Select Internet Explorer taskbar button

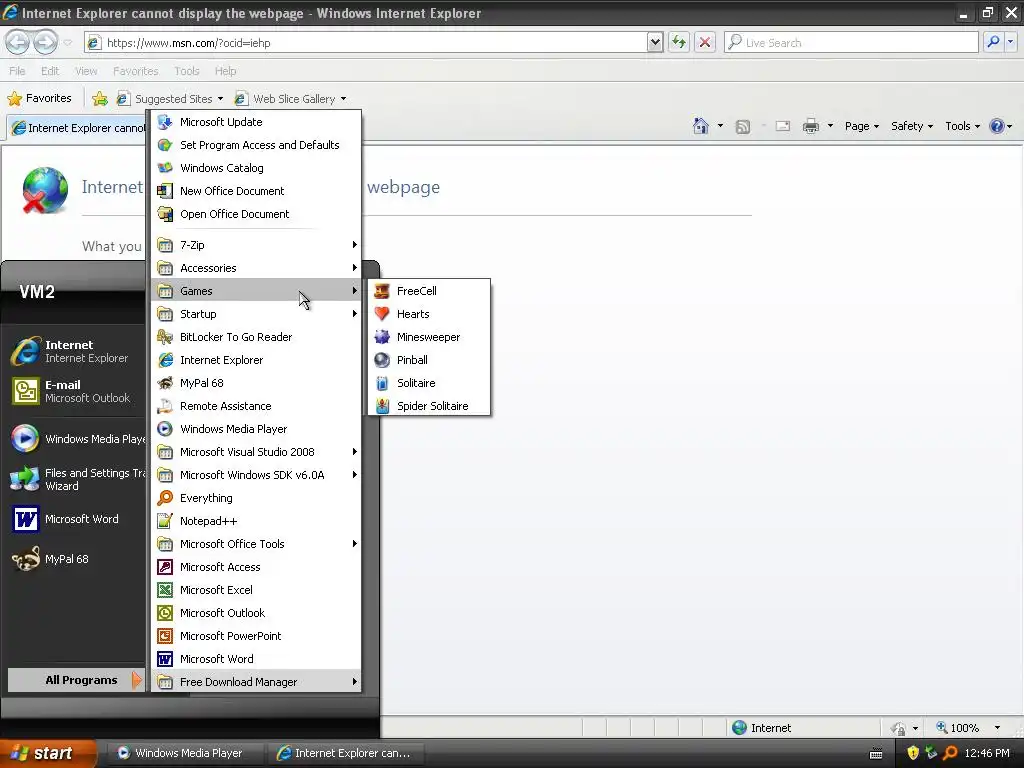345,753
